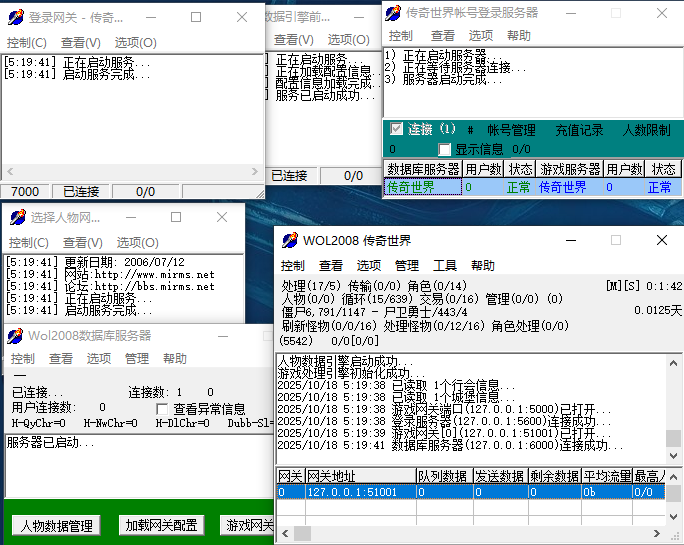Open 选项 menu in WOL2008 传奇世界
The image size is (684, 545).
point(369,265)
